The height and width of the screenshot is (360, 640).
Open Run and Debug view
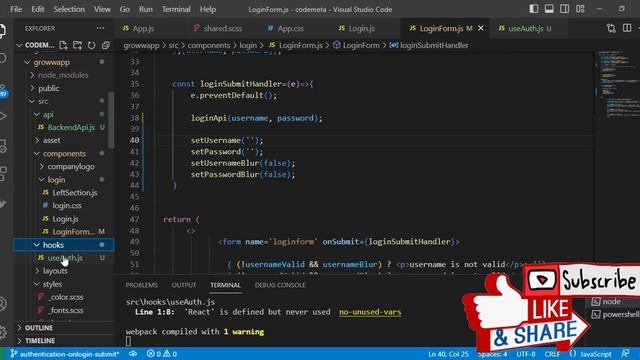tap(2, 116)
